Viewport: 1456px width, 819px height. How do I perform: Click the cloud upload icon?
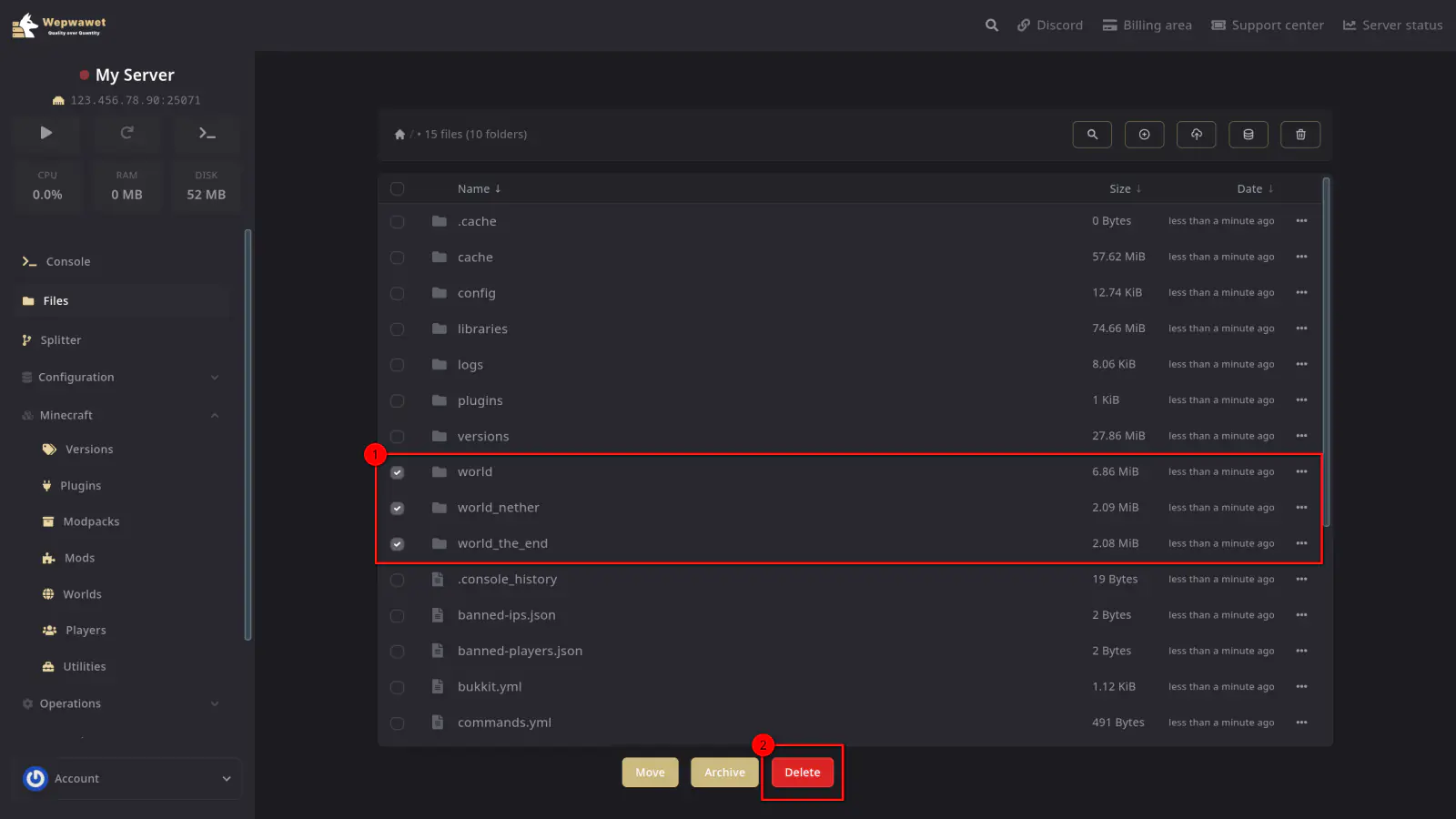pos(1196,135)
